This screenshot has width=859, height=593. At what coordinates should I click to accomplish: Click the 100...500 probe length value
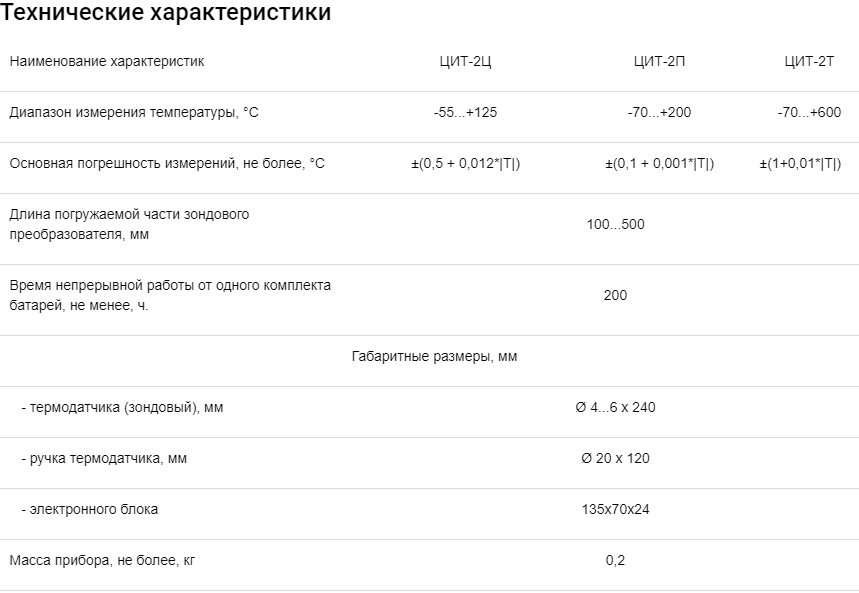point(615,224)
